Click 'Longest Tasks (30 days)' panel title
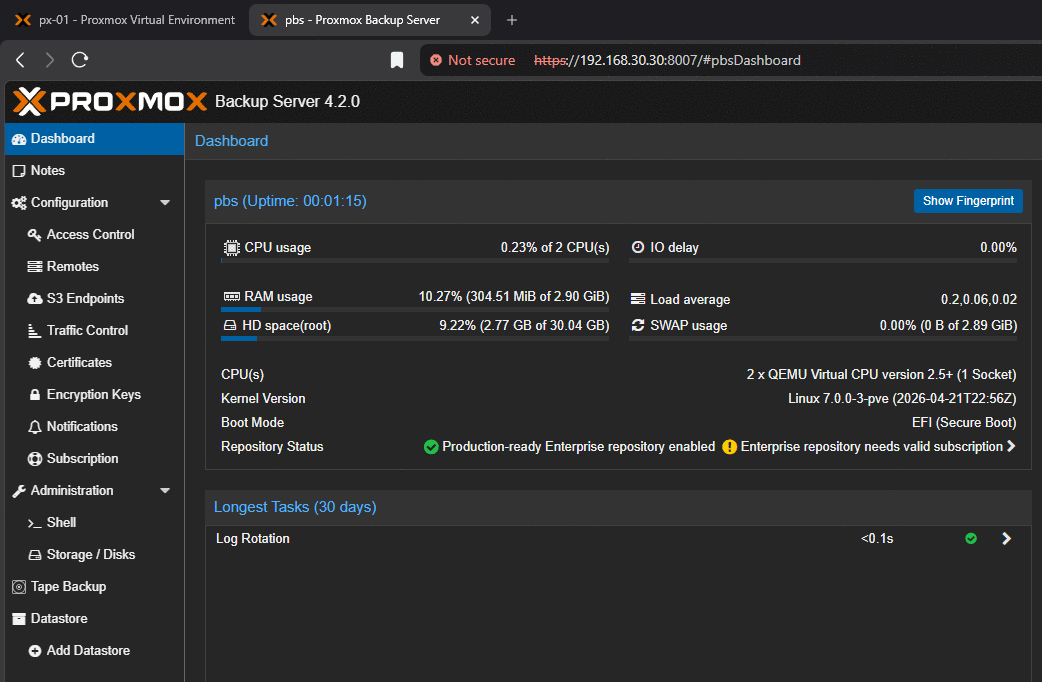The image size is (1042, 682). [x=295, y=507]
